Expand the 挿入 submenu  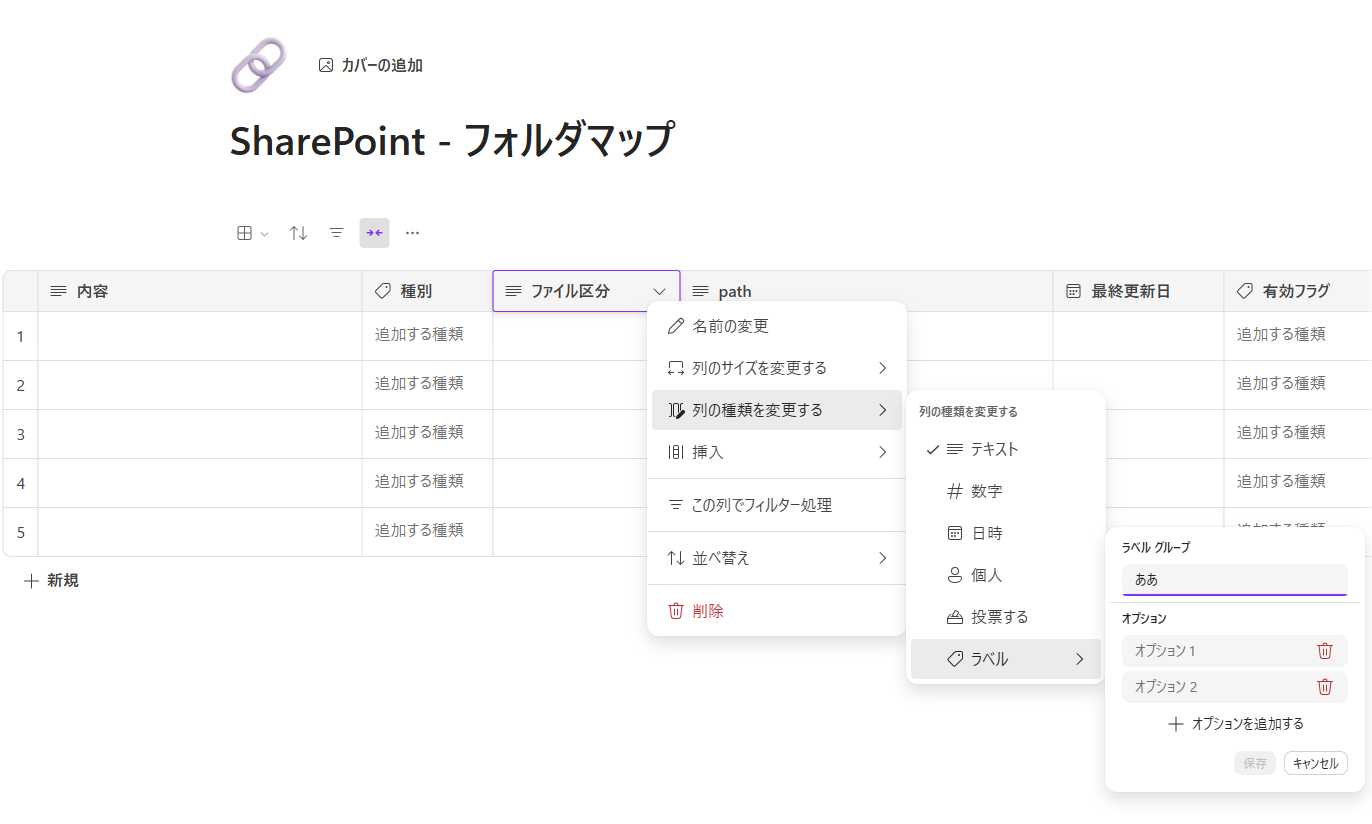click(x=777, y=452)
